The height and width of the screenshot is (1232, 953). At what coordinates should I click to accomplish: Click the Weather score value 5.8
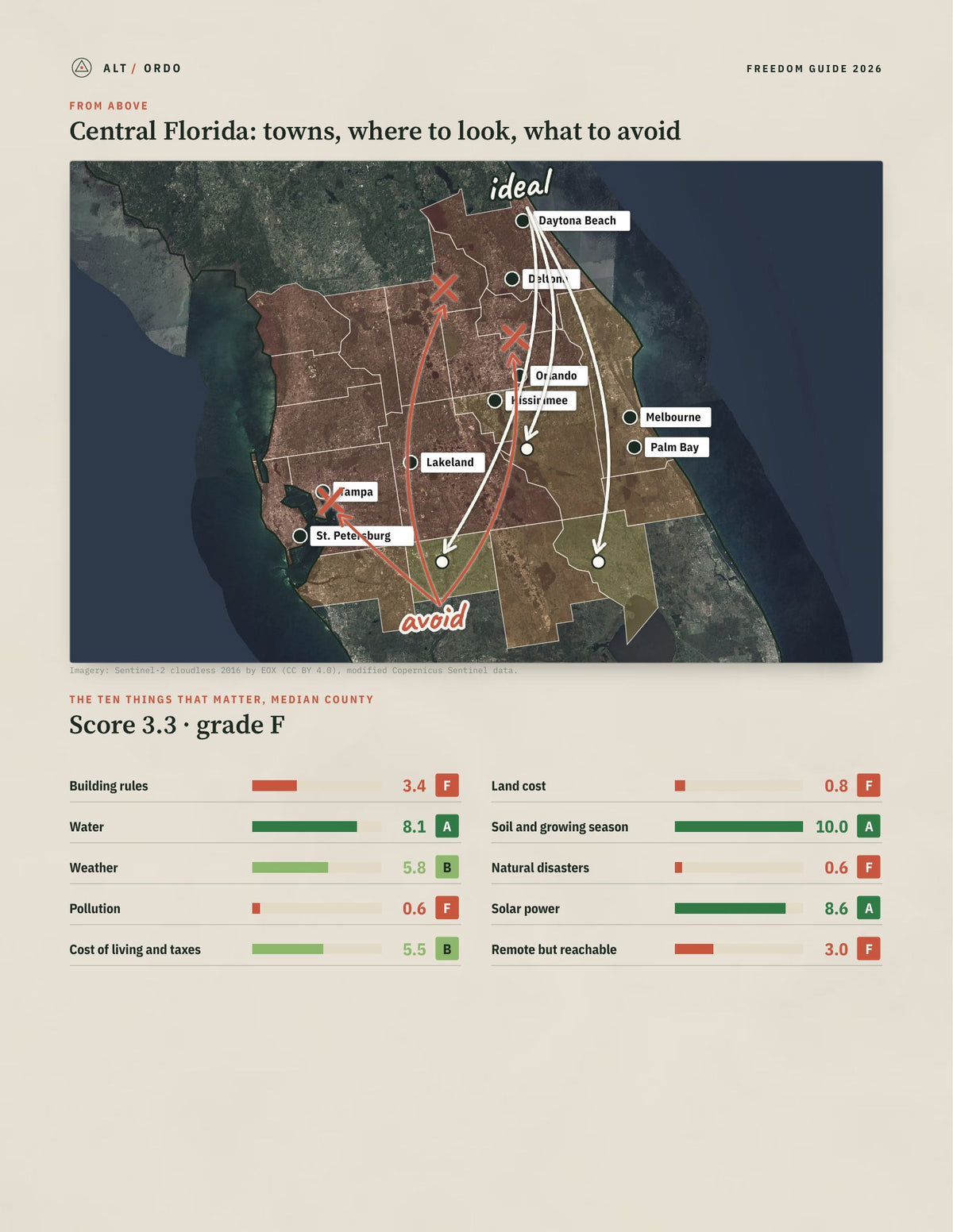(x=415, y=868)
